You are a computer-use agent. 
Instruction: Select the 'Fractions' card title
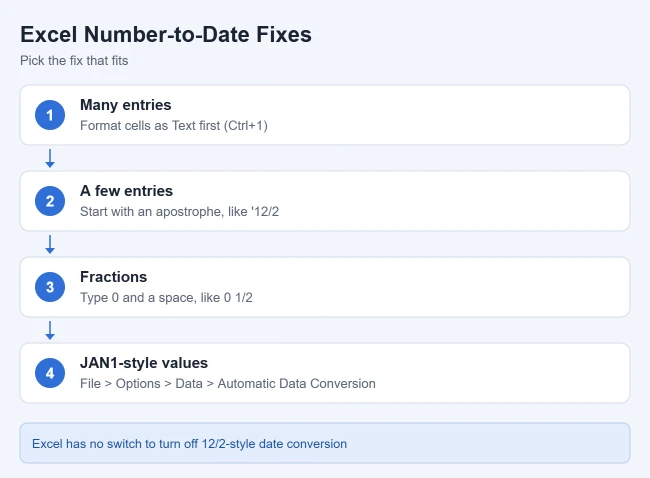coord(114,277)
